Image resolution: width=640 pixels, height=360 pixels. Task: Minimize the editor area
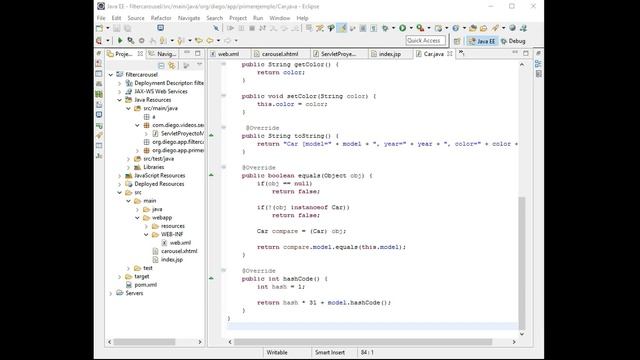coord(515,53)
